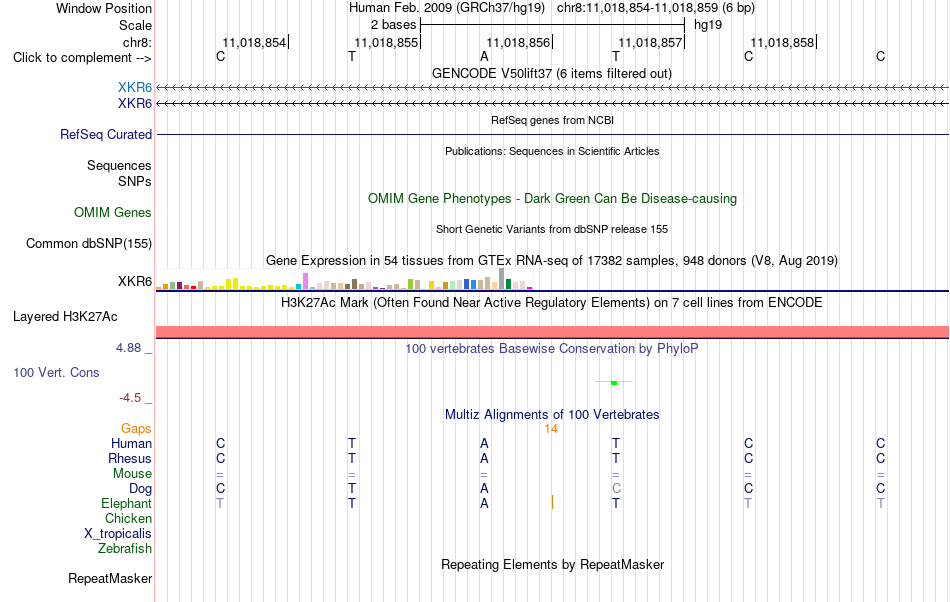Image resolution: width=950 pixels, height=602 pixels.
Task: Click the 4.88 PhyloP upper scale value
Action: (128, 348)
